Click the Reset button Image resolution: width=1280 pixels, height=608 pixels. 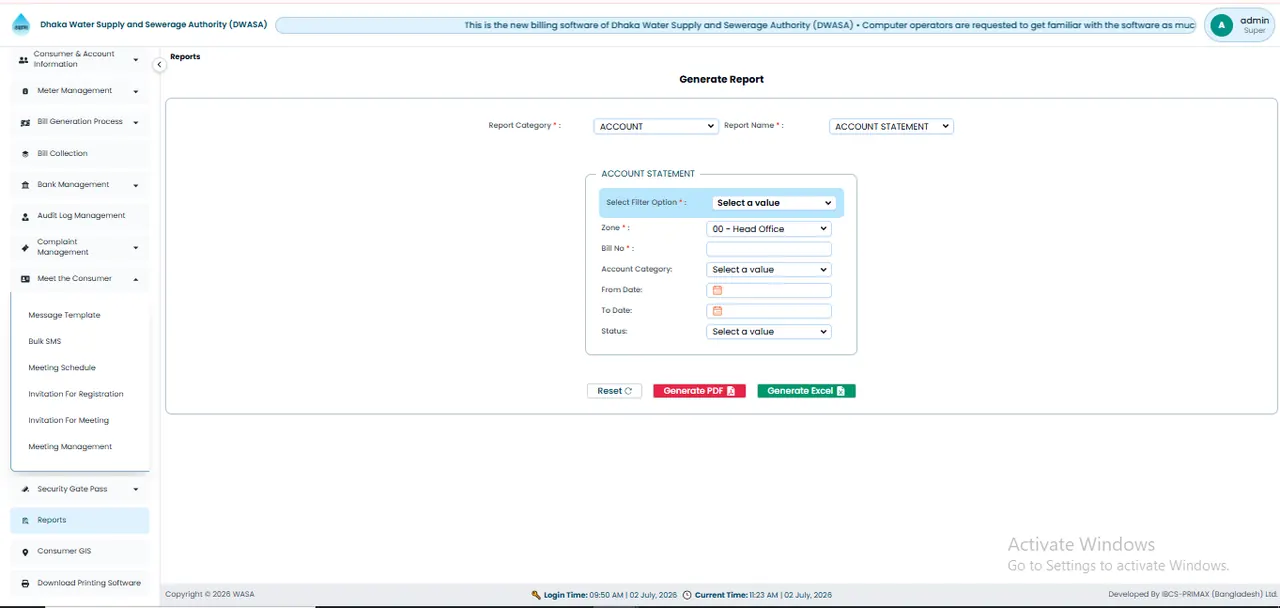(x=614, y=391)
